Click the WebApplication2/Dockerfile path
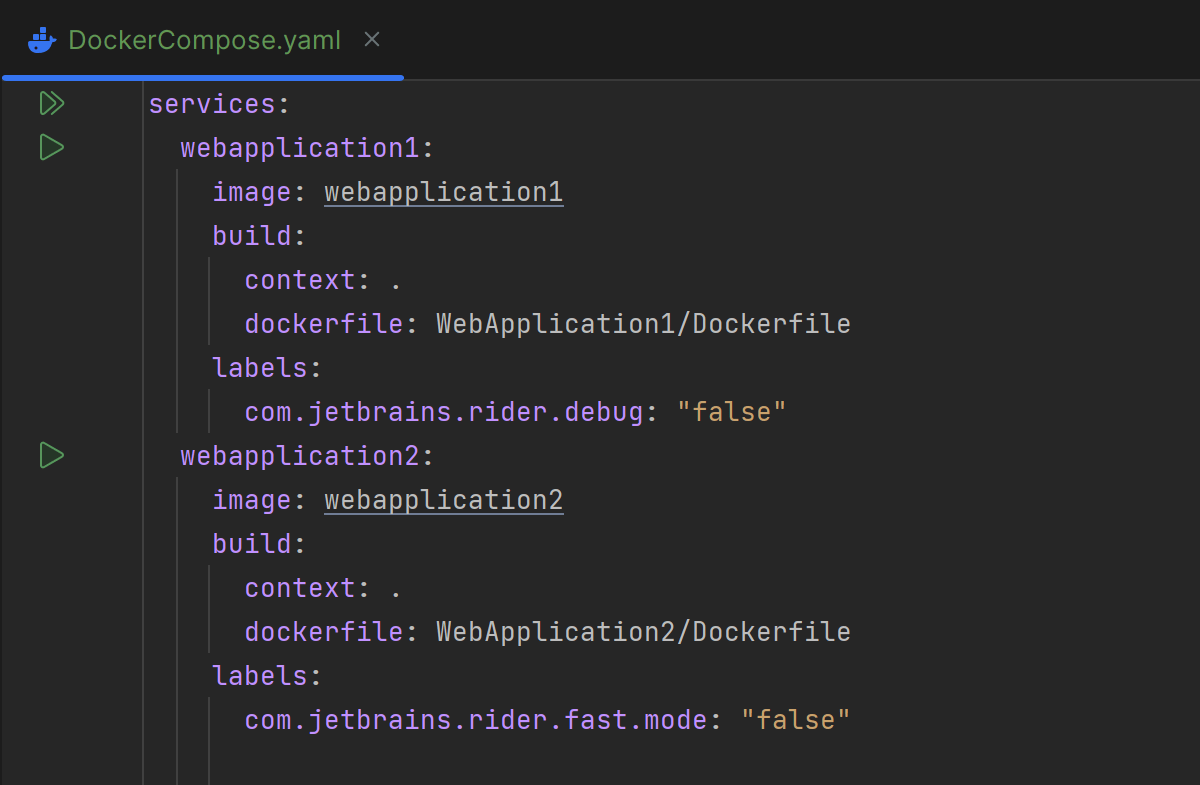 (643, 632)
